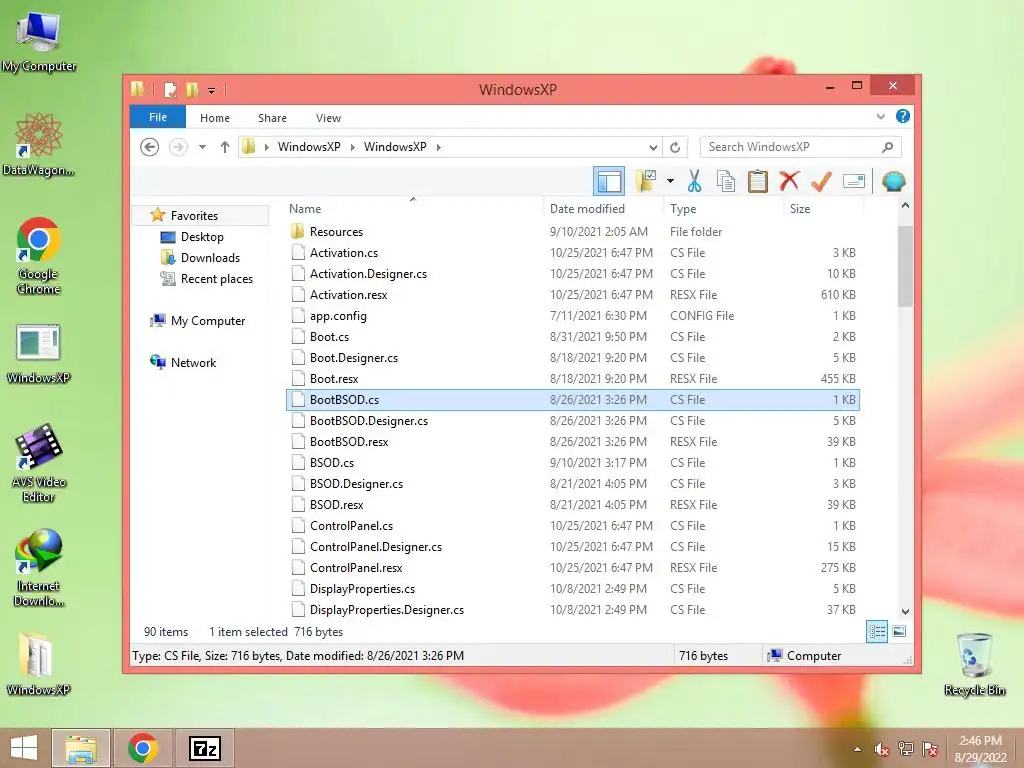Click the Google Chrome taskbar icon
This screenshot has height=768, width=1024.
(x=143, y=748)
